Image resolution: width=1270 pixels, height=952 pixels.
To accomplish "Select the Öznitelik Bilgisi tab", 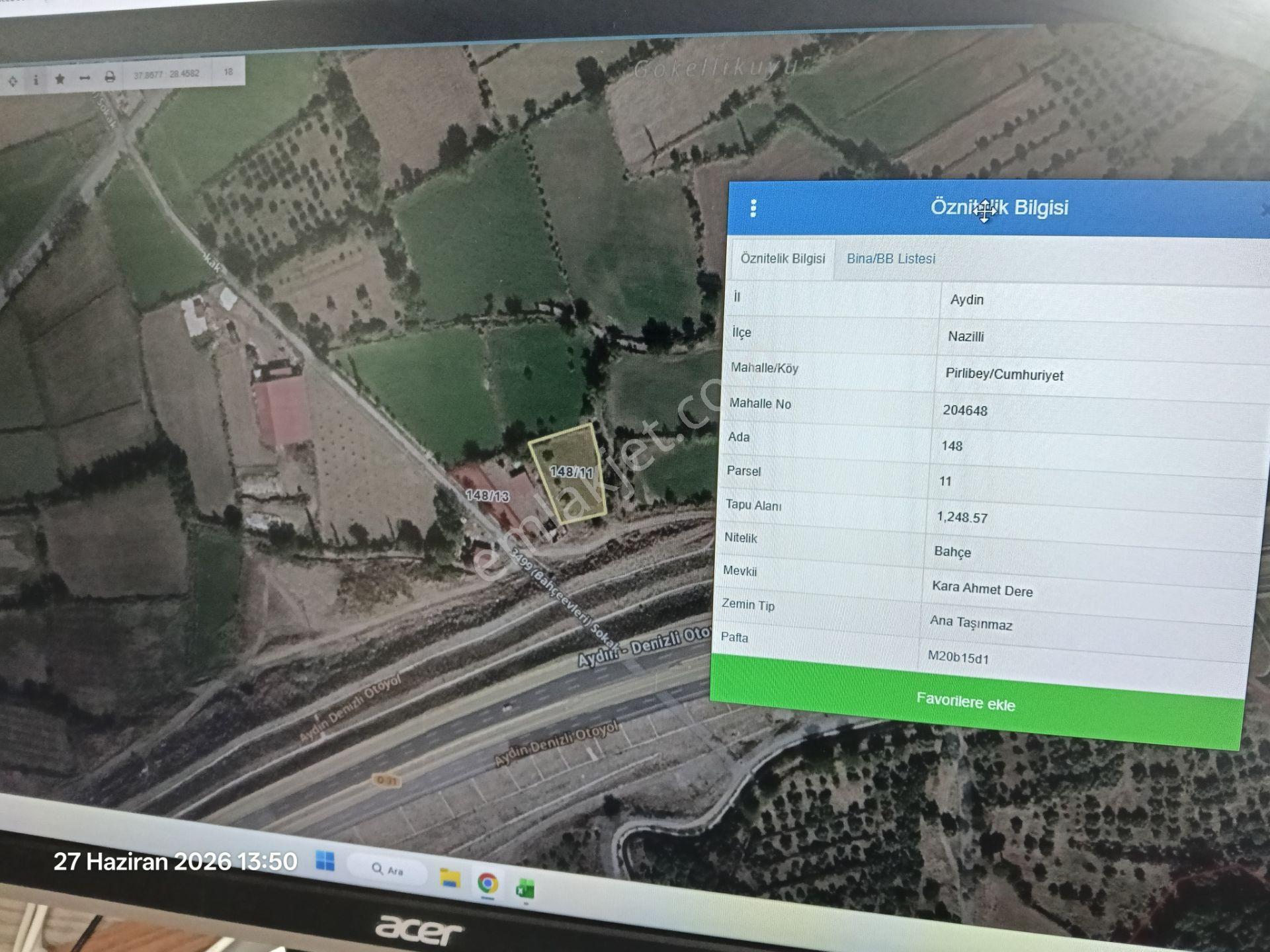I will tap(783, 258).
